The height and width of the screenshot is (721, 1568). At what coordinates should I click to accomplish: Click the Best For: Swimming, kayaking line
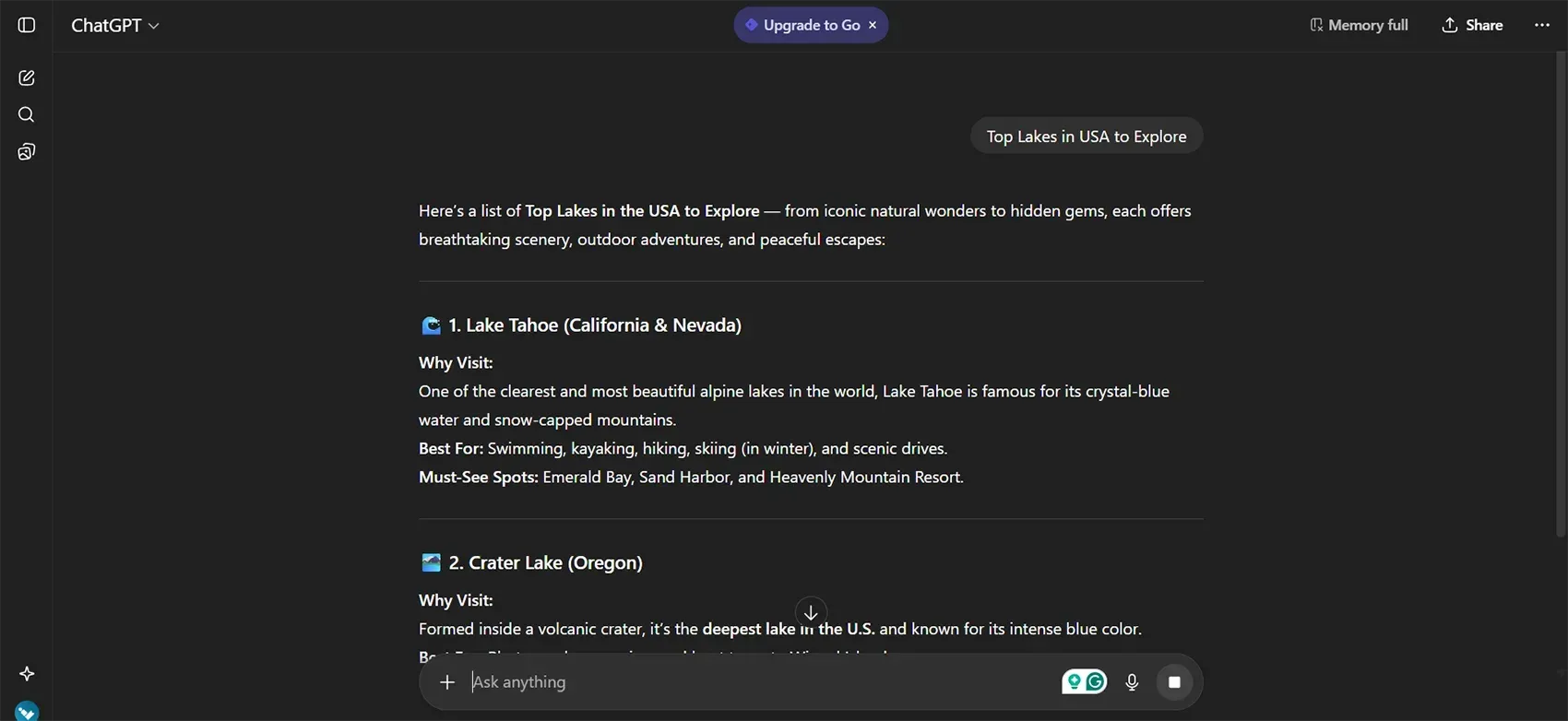pos(683,448)
